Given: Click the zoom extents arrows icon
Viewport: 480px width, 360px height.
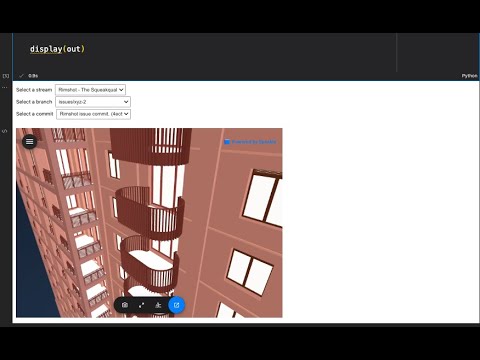Looking at the screenshot, I should pos(142,305).
